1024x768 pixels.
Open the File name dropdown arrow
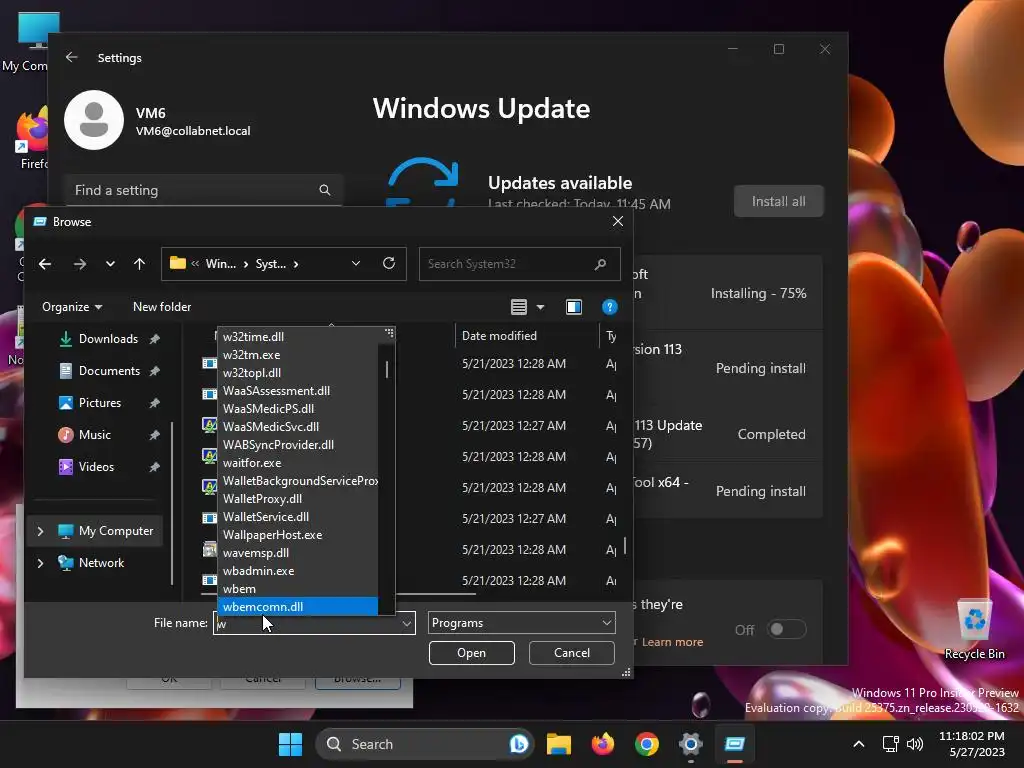[x=406, y=623]
